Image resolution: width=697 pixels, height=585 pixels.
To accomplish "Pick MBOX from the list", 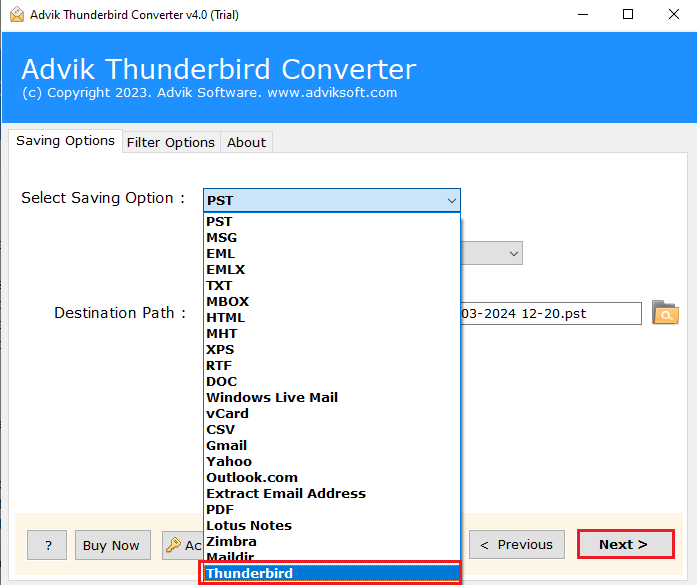I will (x=332, y=301).
